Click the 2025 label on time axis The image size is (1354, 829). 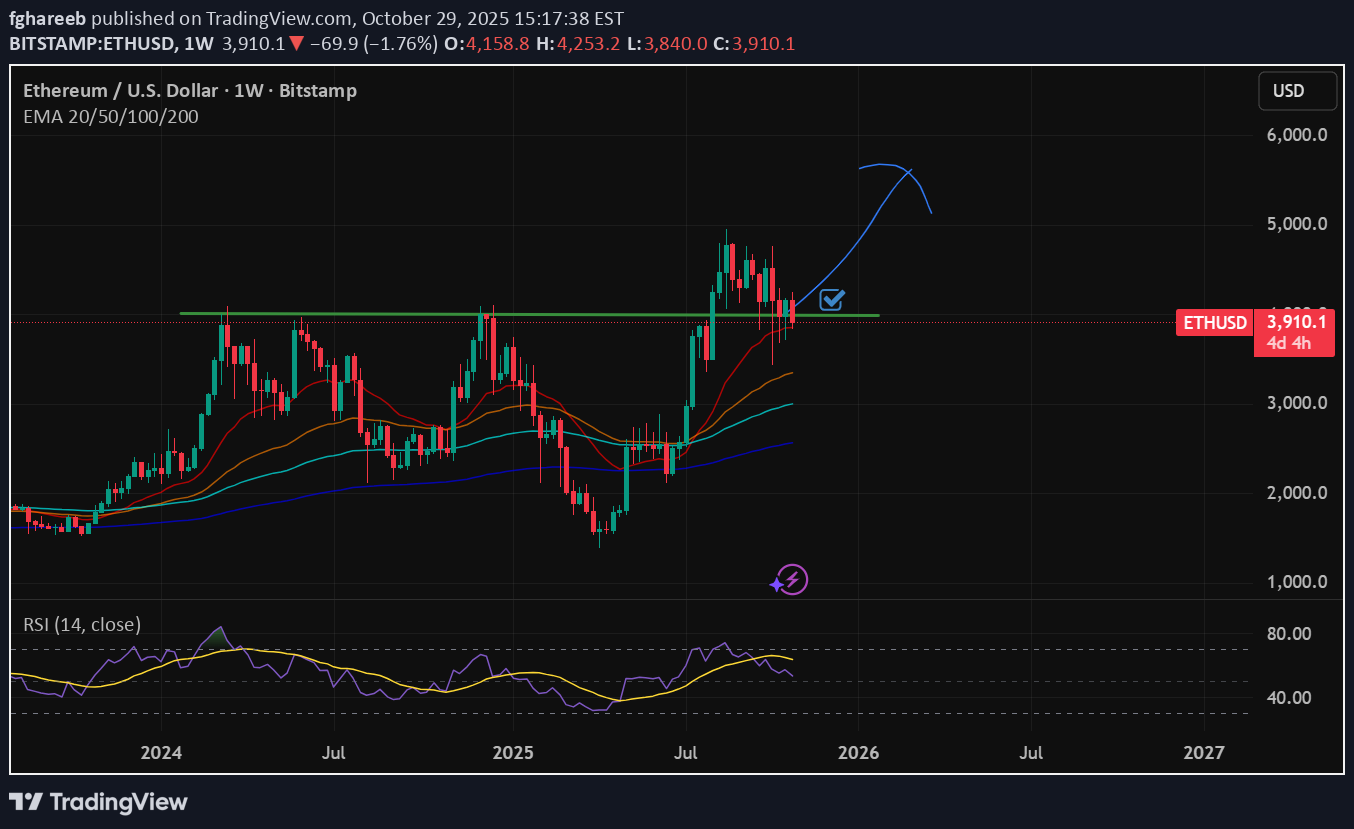[511, 751]
